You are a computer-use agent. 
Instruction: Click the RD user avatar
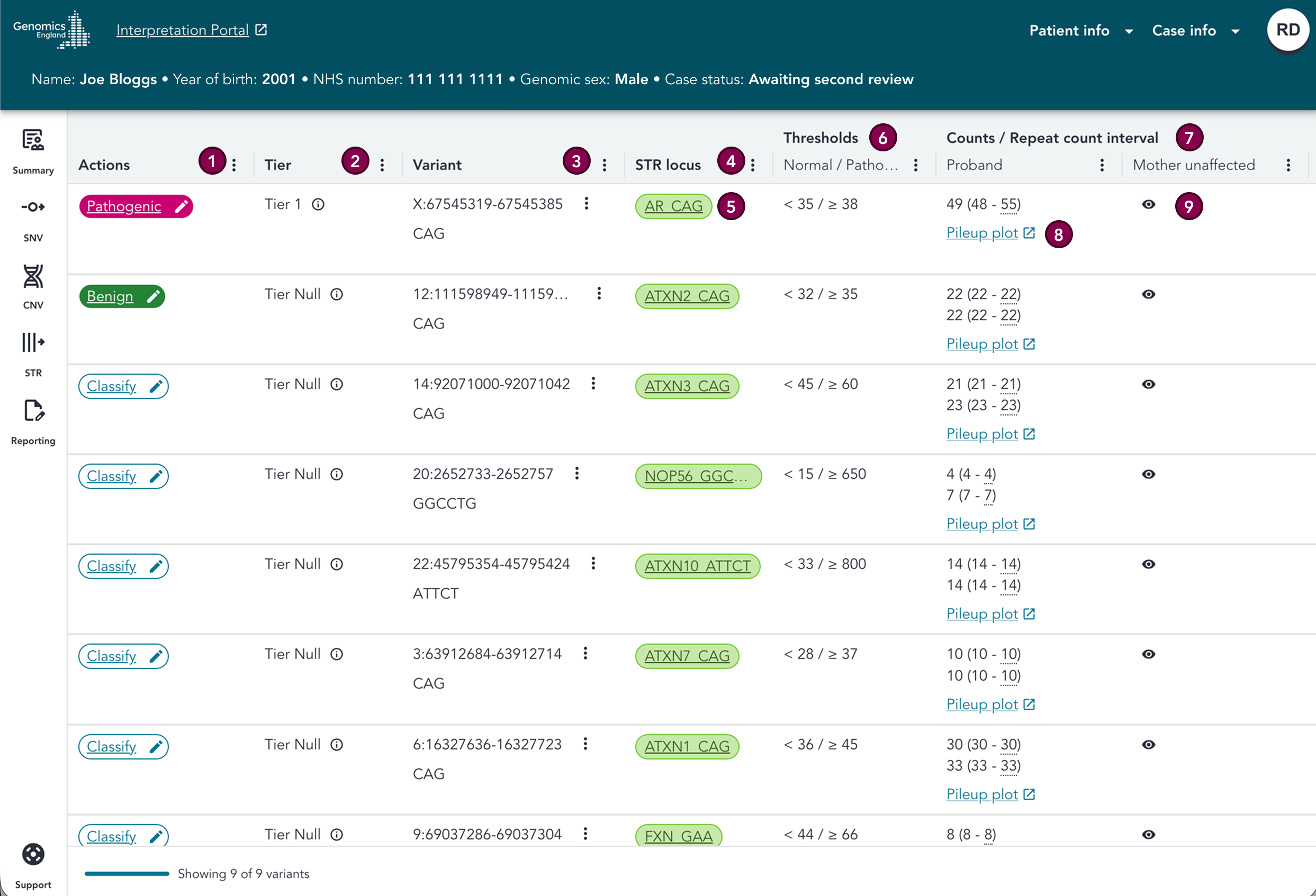point(1288,30)
